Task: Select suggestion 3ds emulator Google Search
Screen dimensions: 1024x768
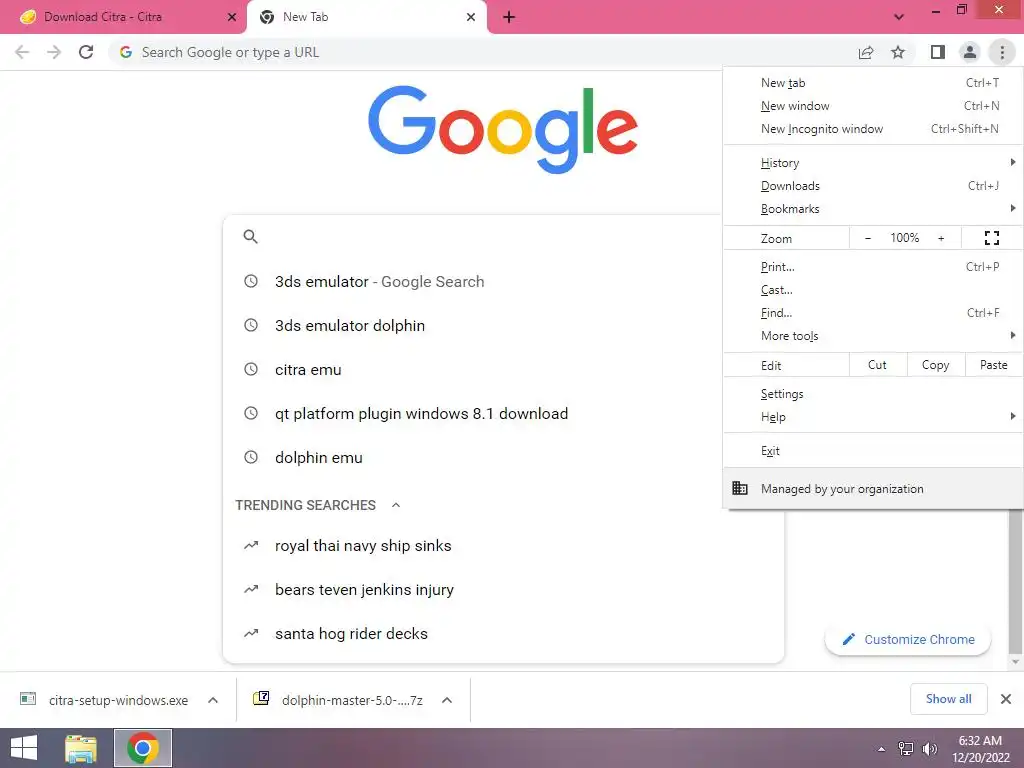Action: [x=503, y=281]
